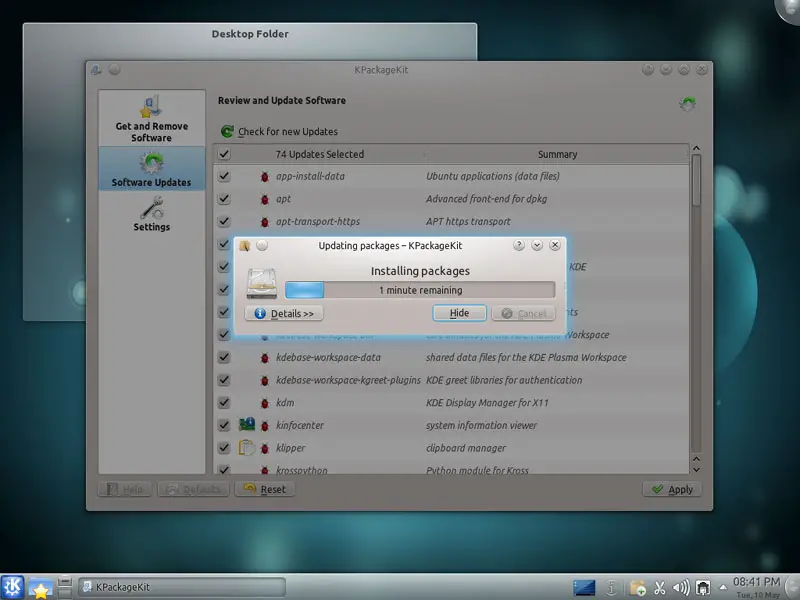
Task: Uncheck the kdm update checkbox
Action: [x=224, y=403]
